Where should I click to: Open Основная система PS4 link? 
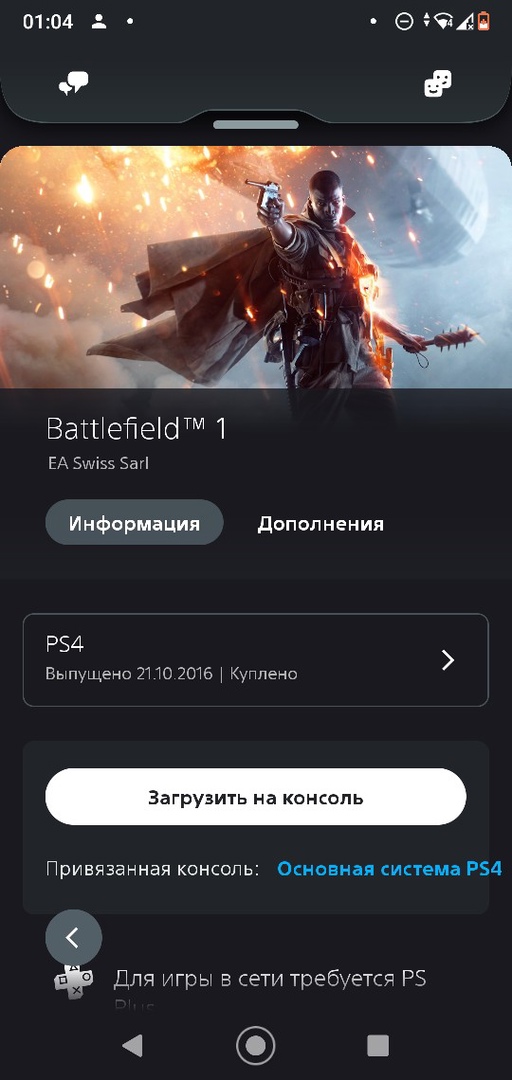pos(389,869)
